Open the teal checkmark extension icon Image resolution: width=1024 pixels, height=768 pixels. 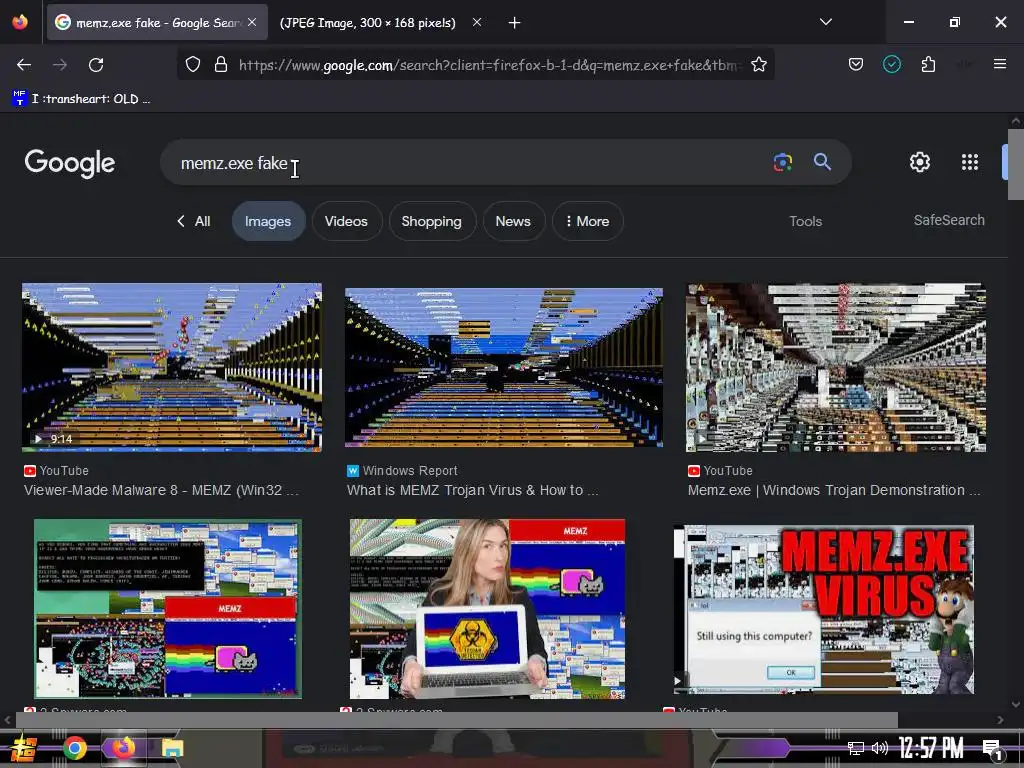[891, 65]
